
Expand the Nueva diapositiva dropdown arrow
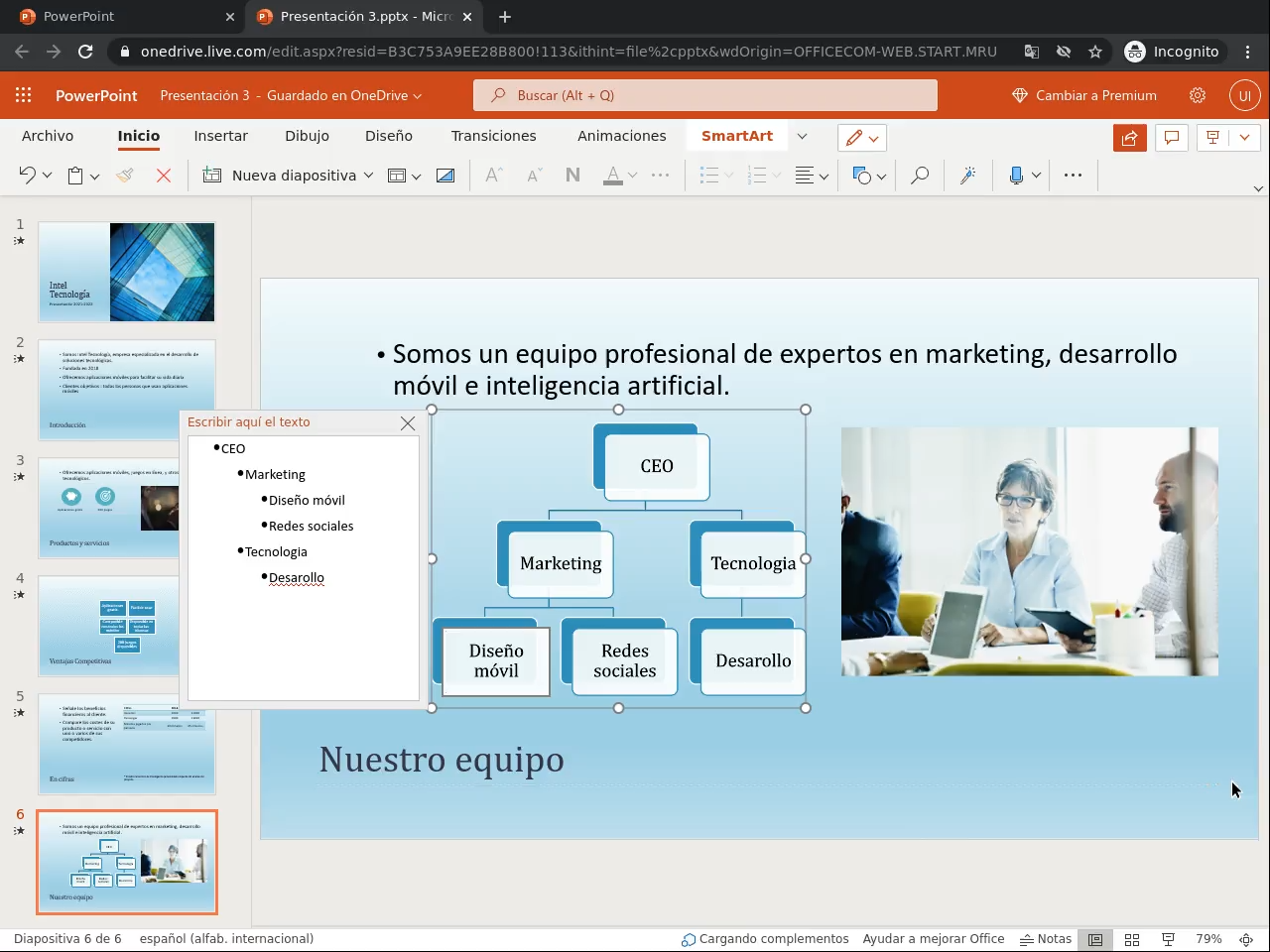pos(368,176)
